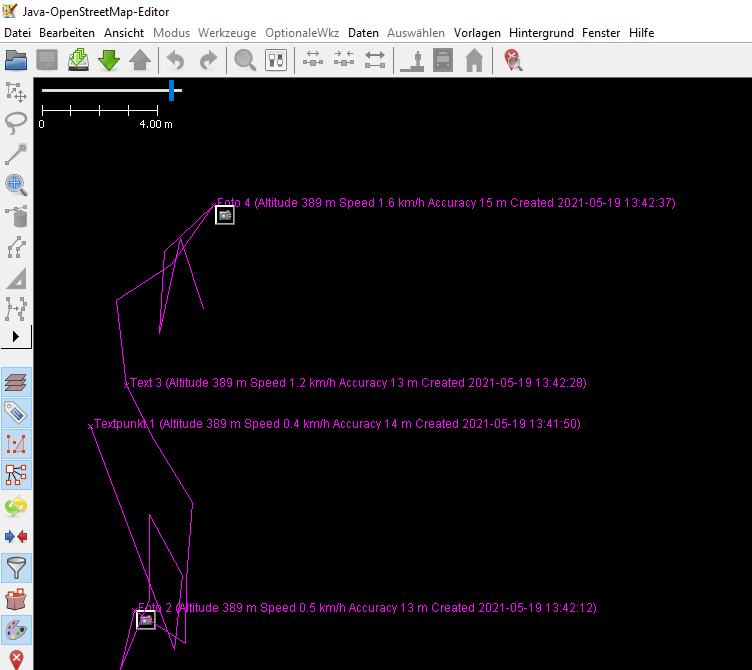Open the magnifier Search tool in the toolbar

click(x=245, y=61)
